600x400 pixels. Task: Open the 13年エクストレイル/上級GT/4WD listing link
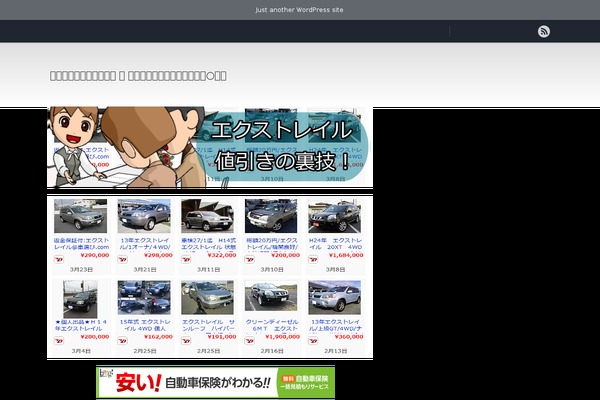pyautogui.click(x=335, y=325)
